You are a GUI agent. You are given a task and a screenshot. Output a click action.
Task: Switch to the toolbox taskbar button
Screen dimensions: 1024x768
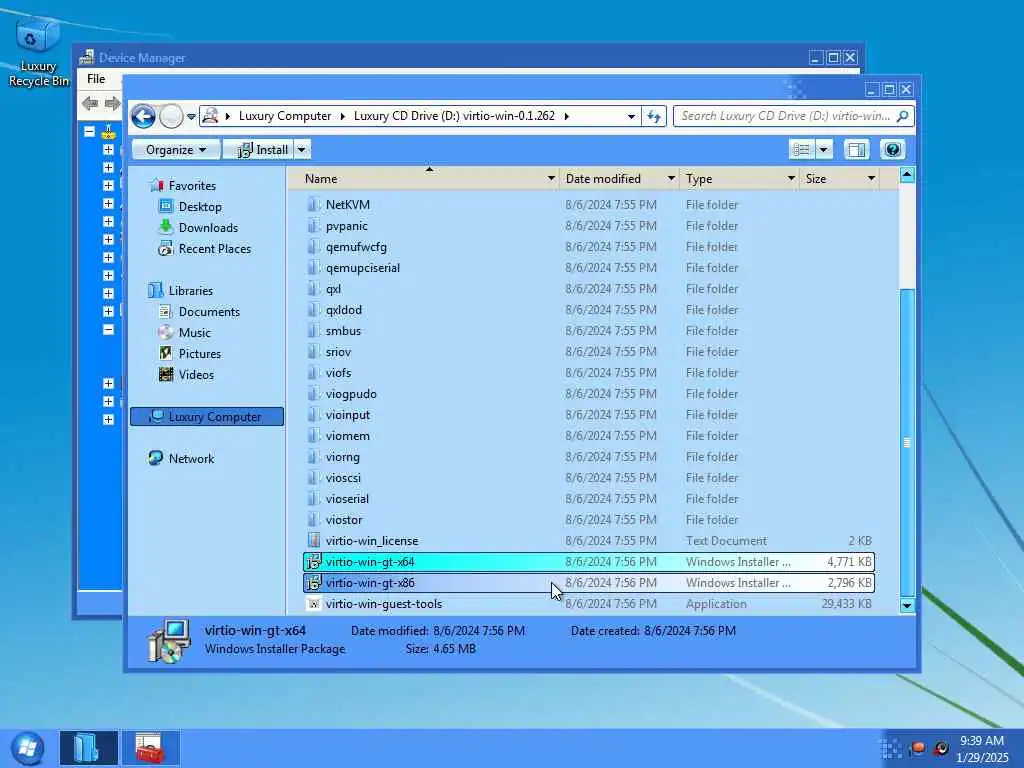[x=150, y=748]
